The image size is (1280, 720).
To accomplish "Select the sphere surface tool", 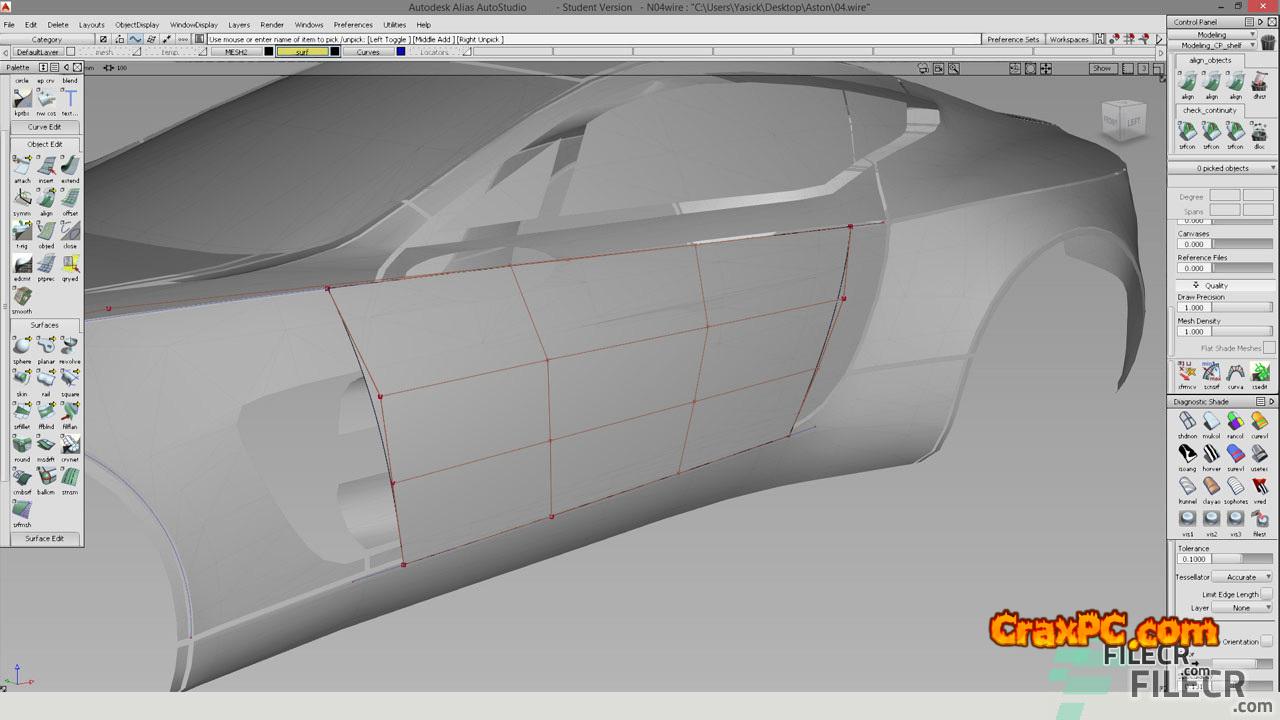I will [x=22, y=346].
